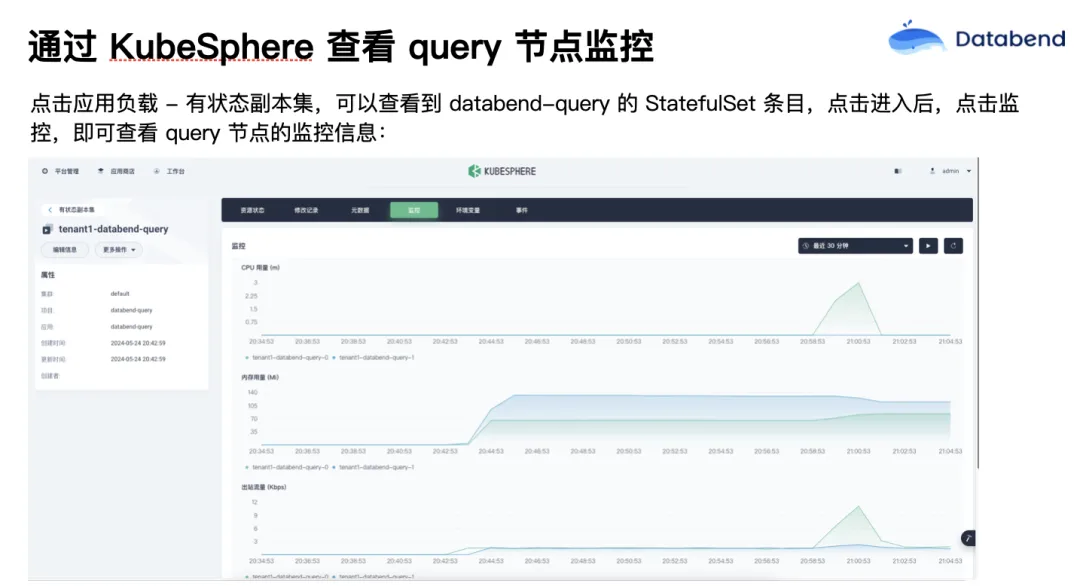Click the workbench icon in header
Image resolution: width=1080 pixels, height=586 pixels.
click(157, 171)
